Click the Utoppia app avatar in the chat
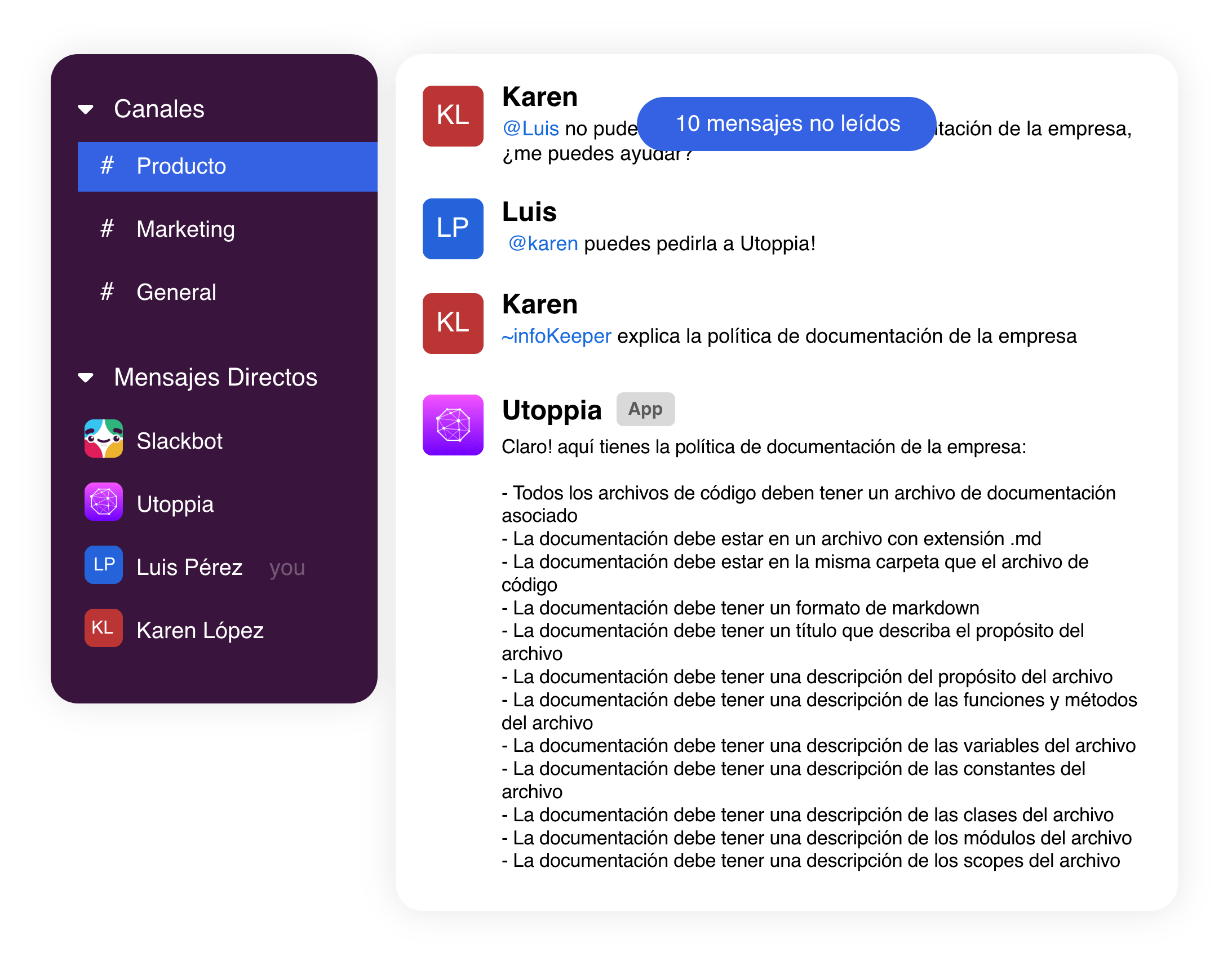Viewport: 1232px width, 965px height. (453, 425)
